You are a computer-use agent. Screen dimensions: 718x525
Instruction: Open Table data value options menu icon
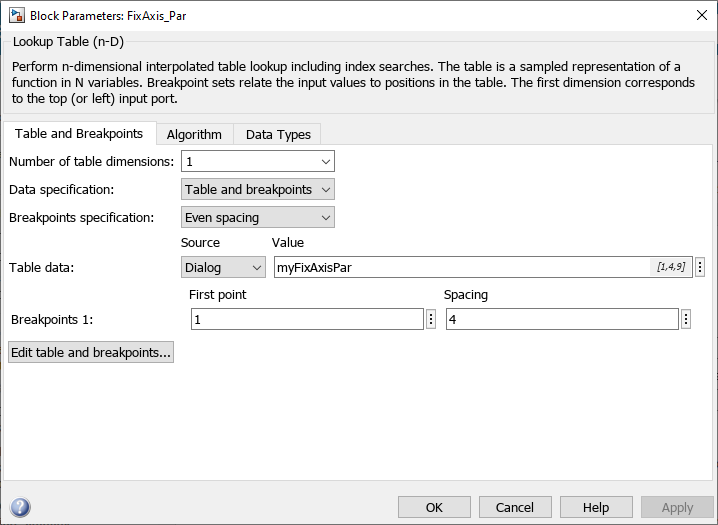coord(700,267)
